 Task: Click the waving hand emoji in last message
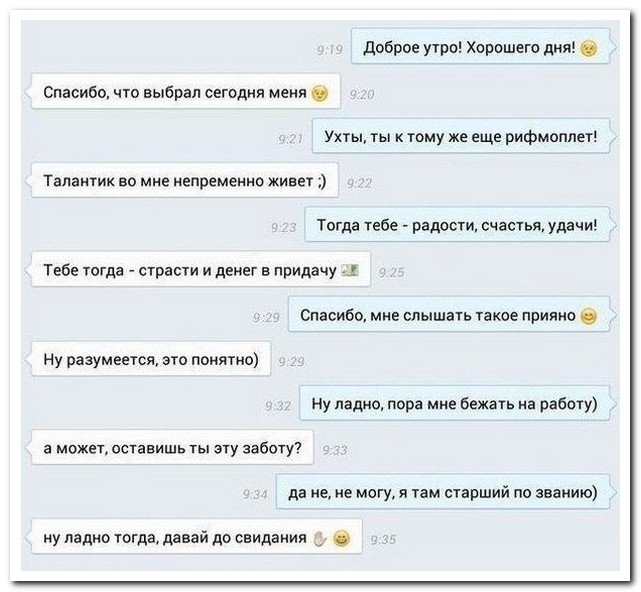coord(320,538)
